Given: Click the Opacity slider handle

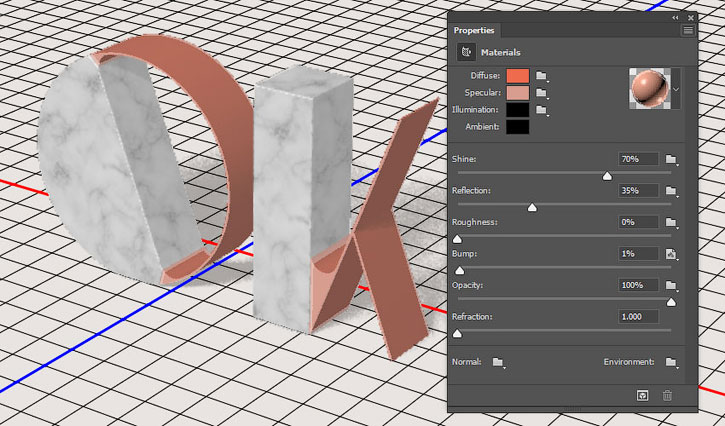Looking at the screenshot, I should [671, 303].
